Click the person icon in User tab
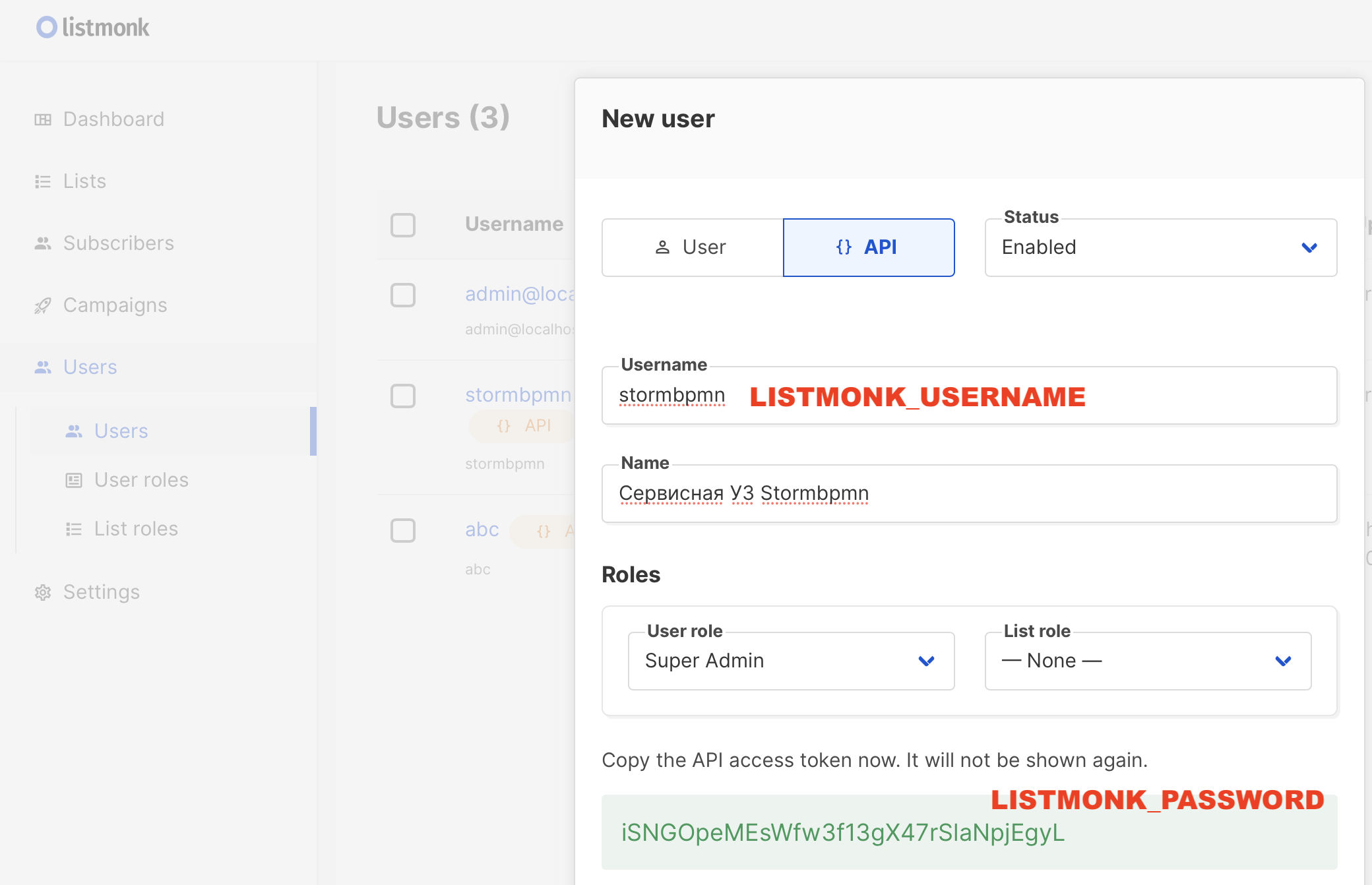 [662, 247]
